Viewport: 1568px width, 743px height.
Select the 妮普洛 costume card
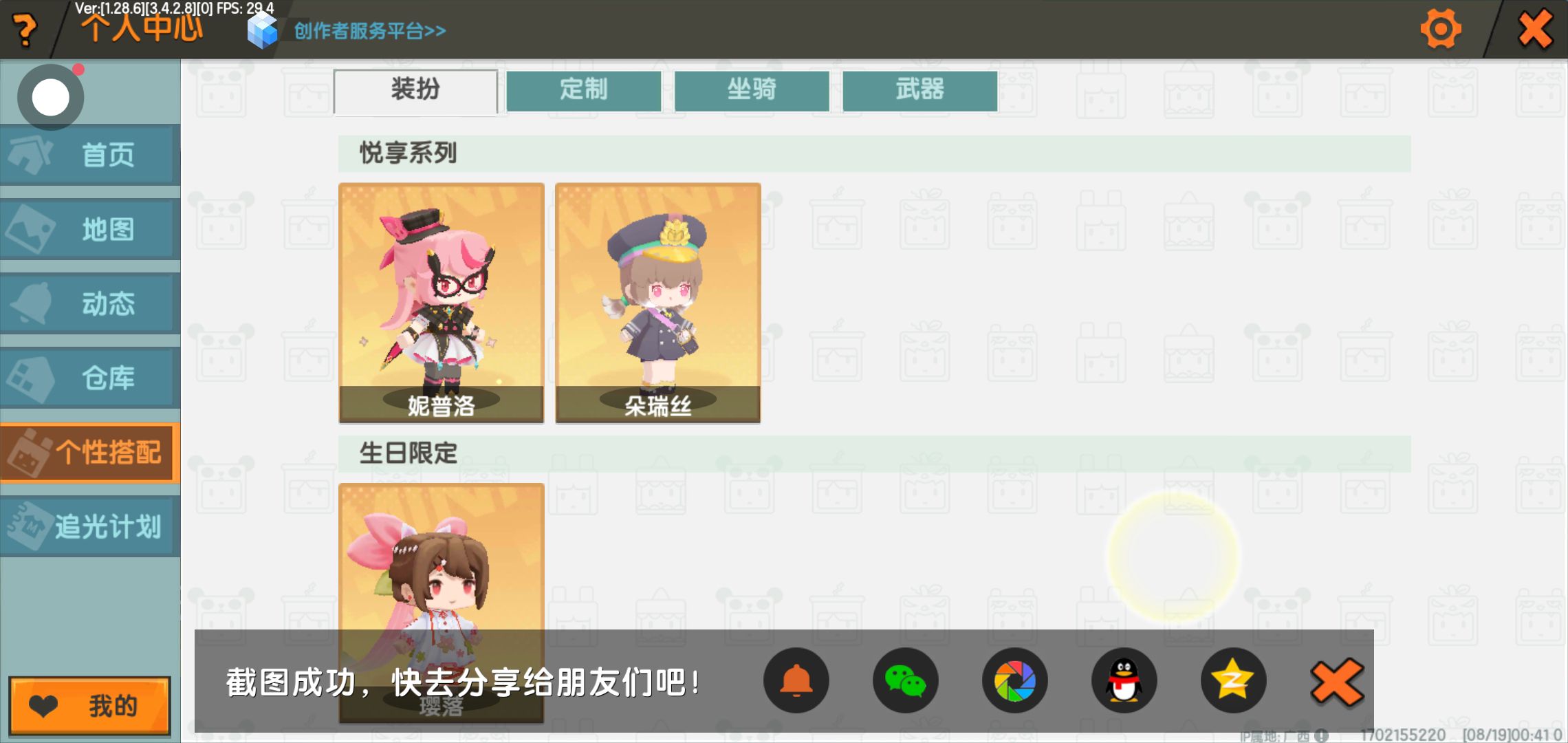[x=442, y=303]
